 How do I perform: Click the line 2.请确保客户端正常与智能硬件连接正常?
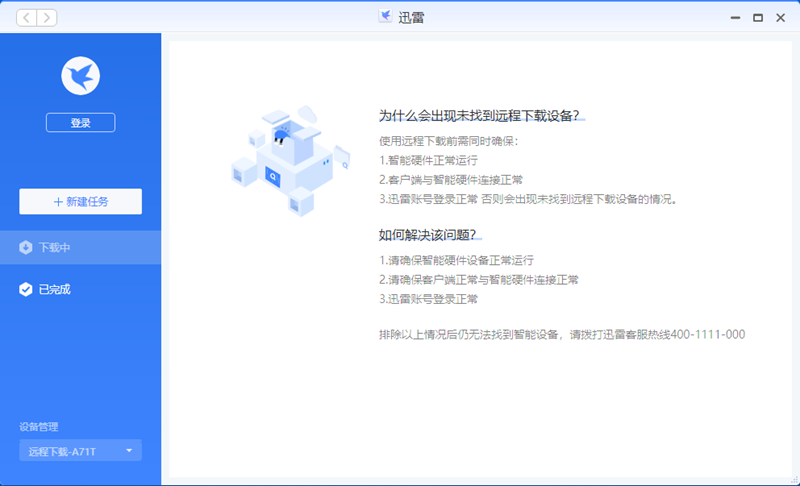click(x=479, y=280)
